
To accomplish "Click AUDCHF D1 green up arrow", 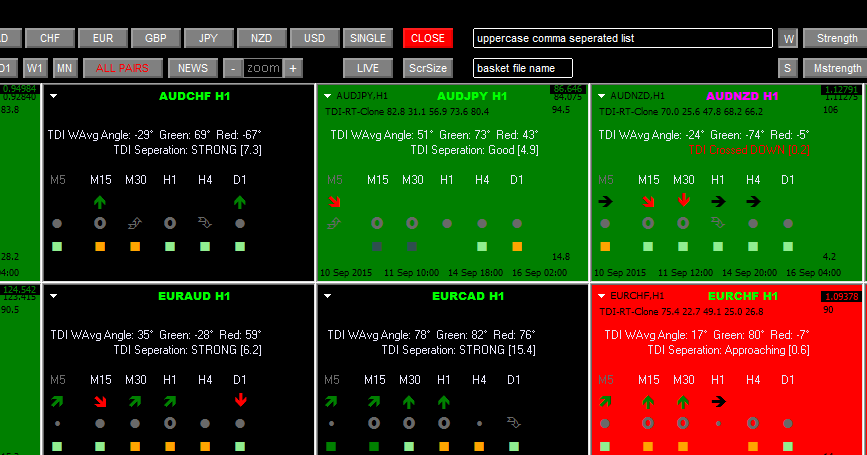I will point(239,202).
